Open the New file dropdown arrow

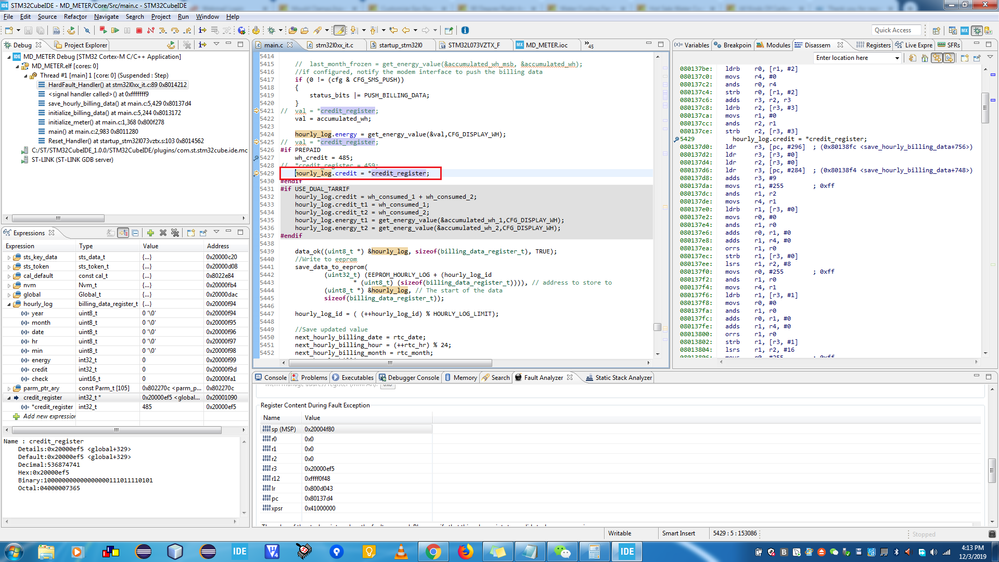point(18,30)
